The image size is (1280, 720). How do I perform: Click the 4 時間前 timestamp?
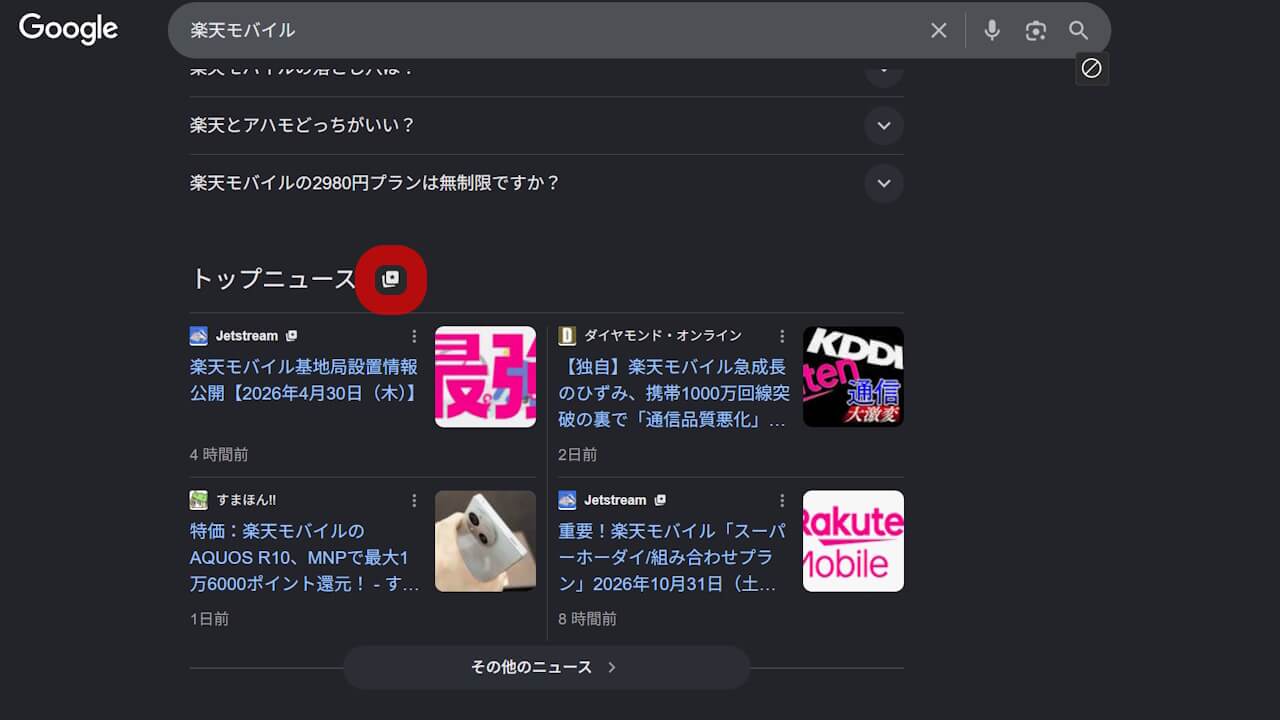tap(219, 455)
